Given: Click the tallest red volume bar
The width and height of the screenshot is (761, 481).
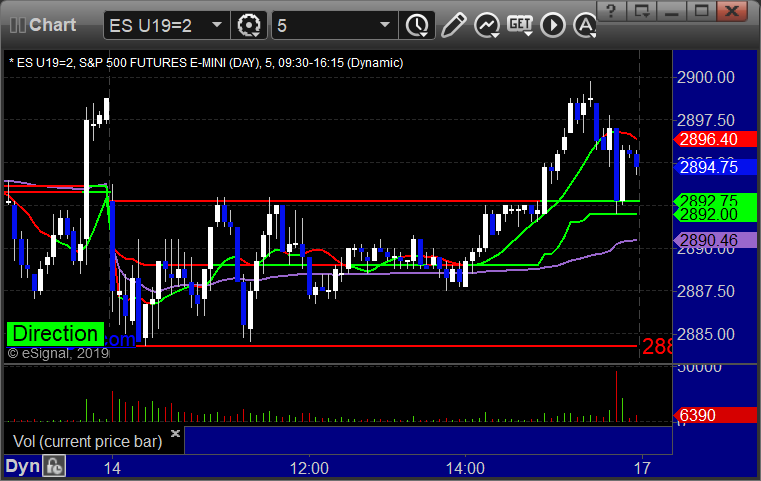Looking at the screenshot, I should [x=616, y=396].
